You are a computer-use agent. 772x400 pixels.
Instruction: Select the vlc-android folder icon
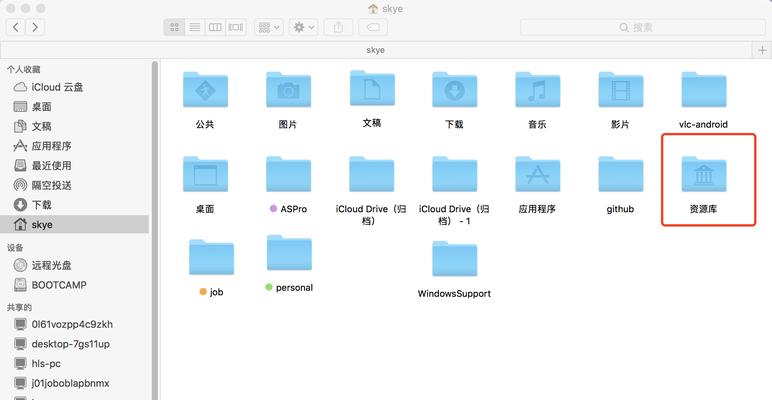[704, 90]
